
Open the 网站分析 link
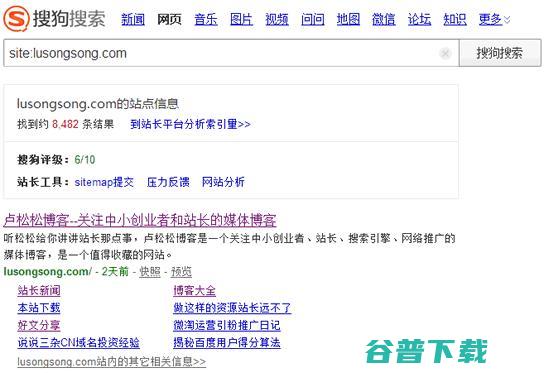223,182
